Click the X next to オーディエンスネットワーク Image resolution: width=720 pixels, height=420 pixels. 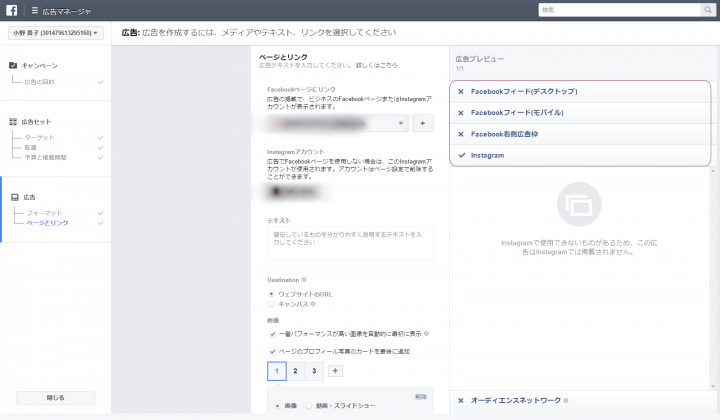[461, 401]
